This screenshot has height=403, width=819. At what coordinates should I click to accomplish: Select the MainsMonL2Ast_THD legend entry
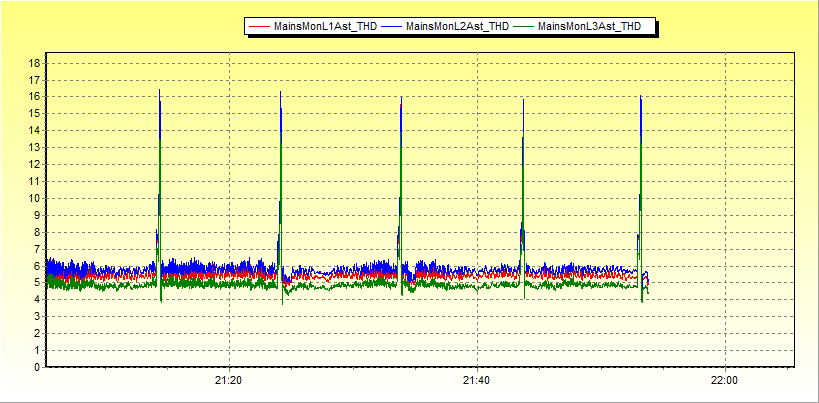click(x=457, y=27)
